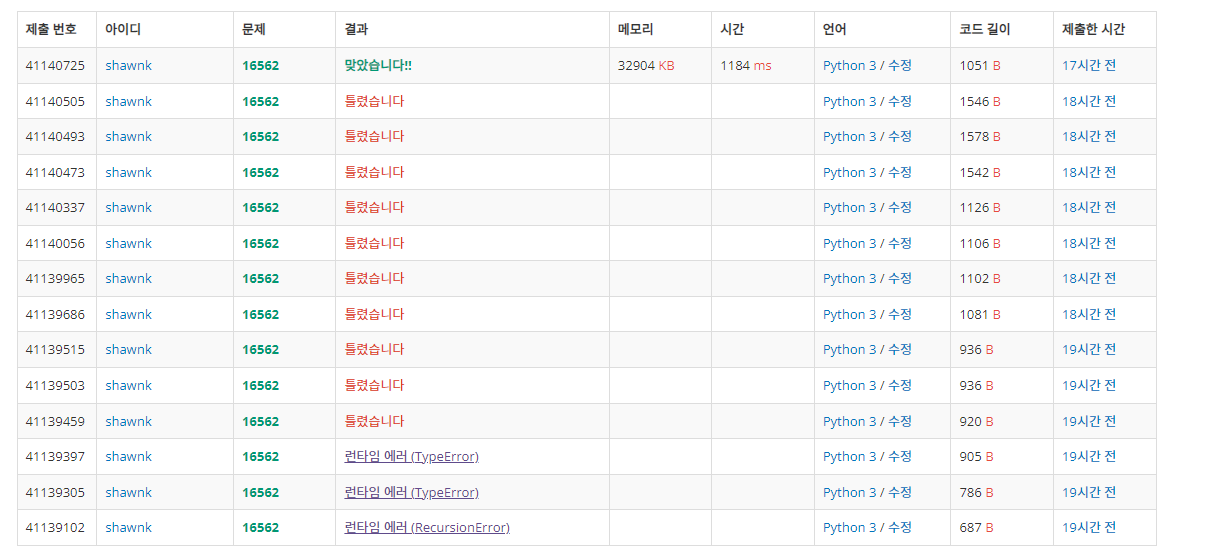Select the 1542 B code length
The image size is (1211, 551).
[x=980, y=172]
